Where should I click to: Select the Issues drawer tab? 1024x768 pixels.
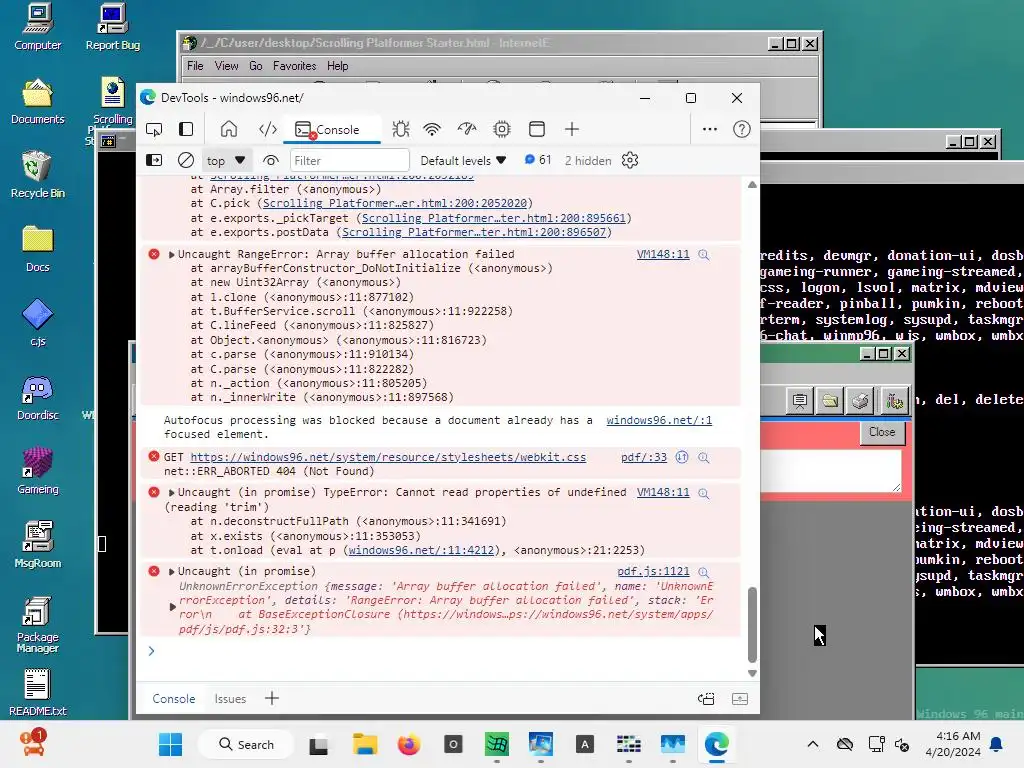pos(231,699)
